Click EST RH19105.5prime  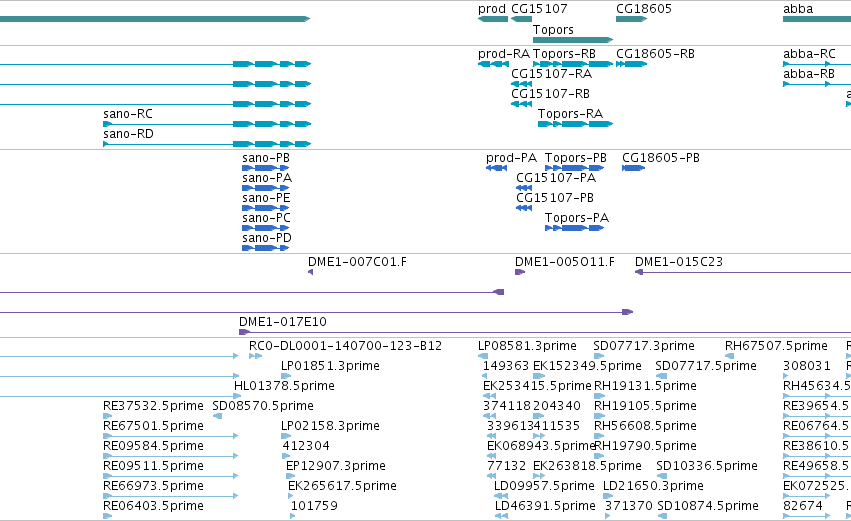pyautogui.click(x=600, y=417)
